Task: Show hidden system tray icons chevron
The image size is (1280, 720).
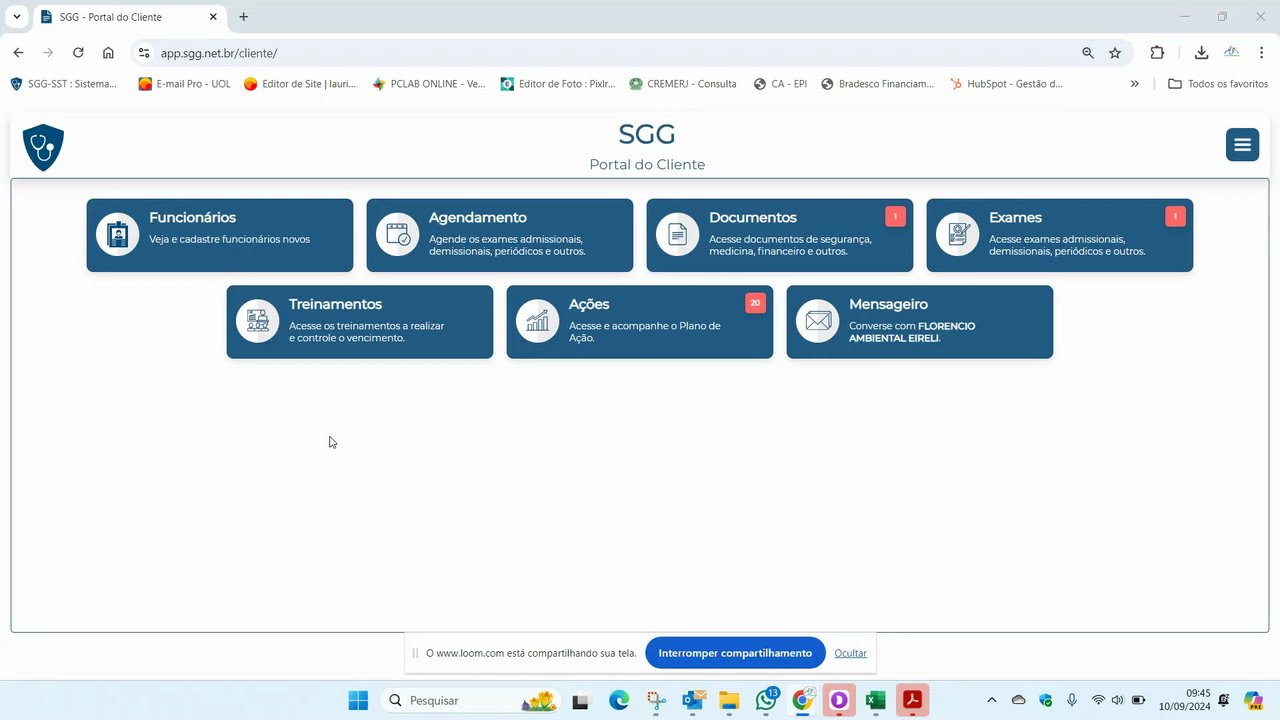Action: [991, 700]
